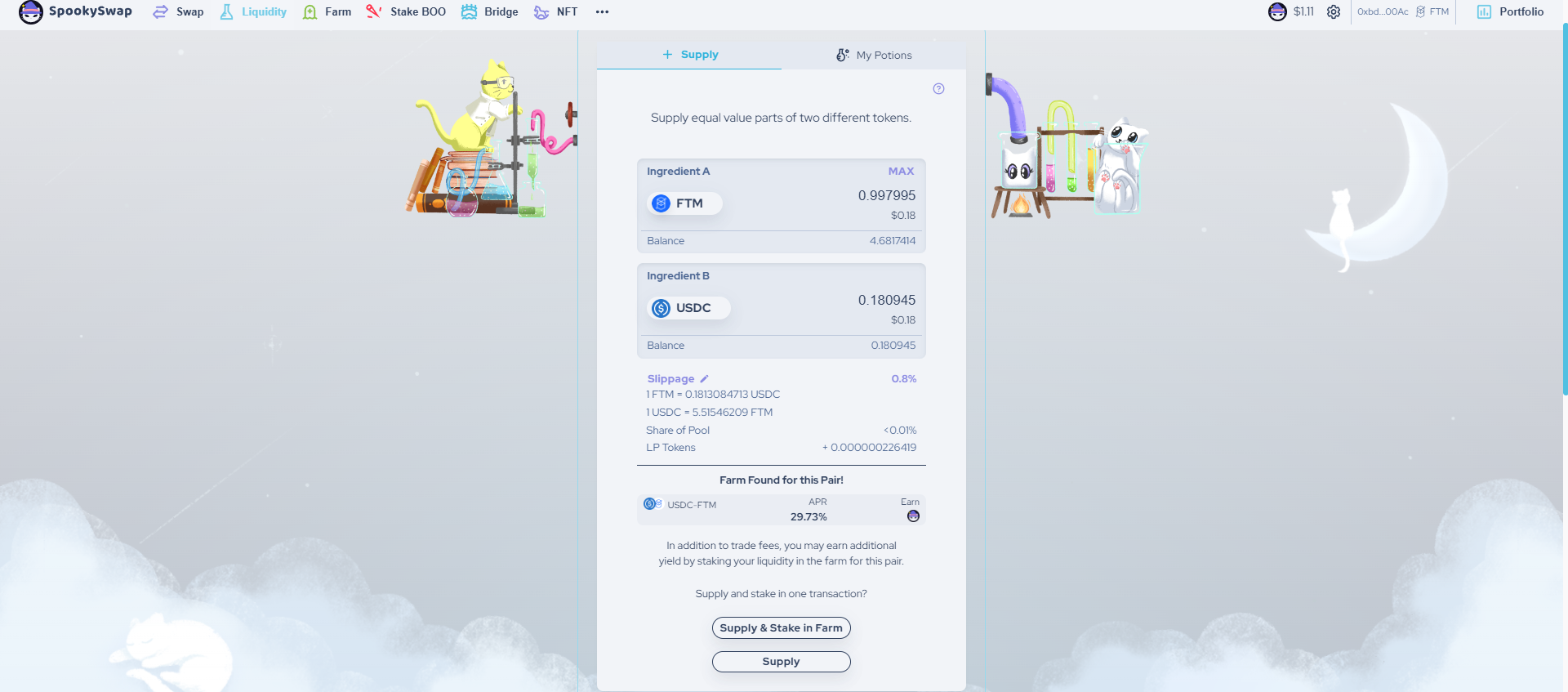Viewport: 1568px width, 692px height.
Task: Open the settings gear
Action: (1334, 11)
